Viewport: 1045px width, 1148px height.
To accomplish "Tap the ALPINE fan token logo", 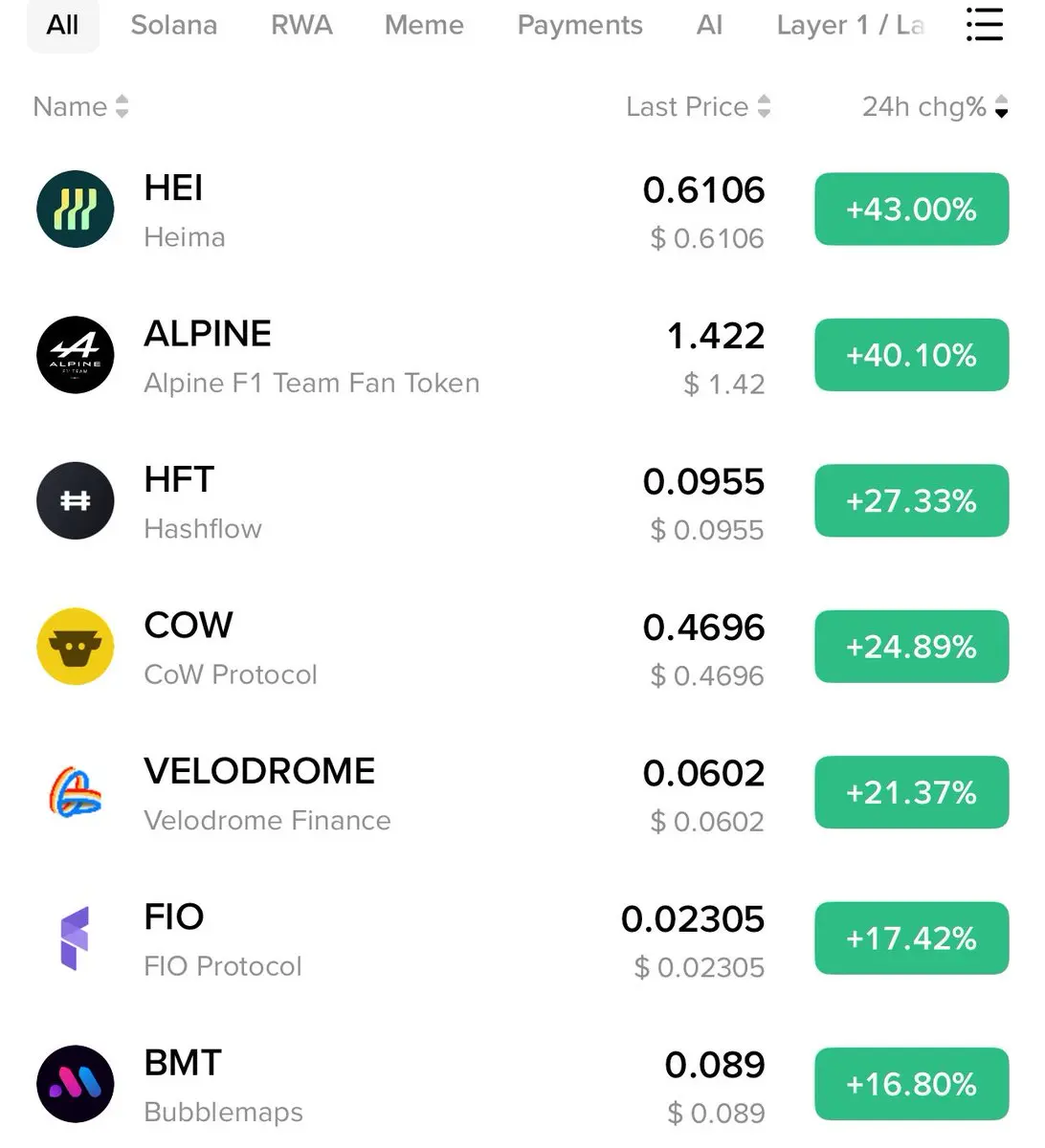I will 76,355.
